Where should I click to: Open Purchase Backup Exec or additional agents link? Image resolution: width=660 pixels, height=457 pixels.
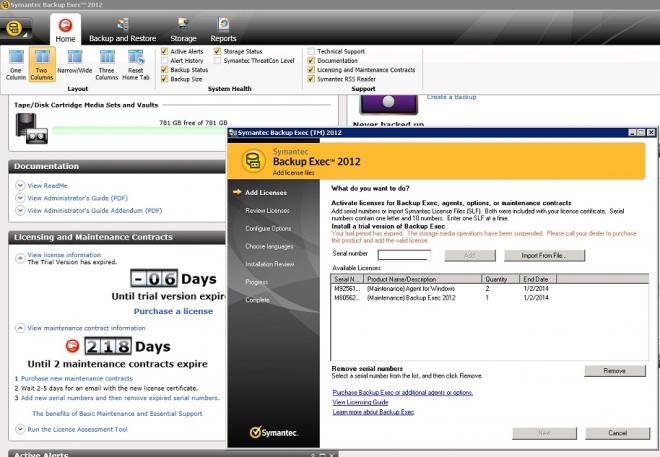pyautogui.click(x=402, y=393)
